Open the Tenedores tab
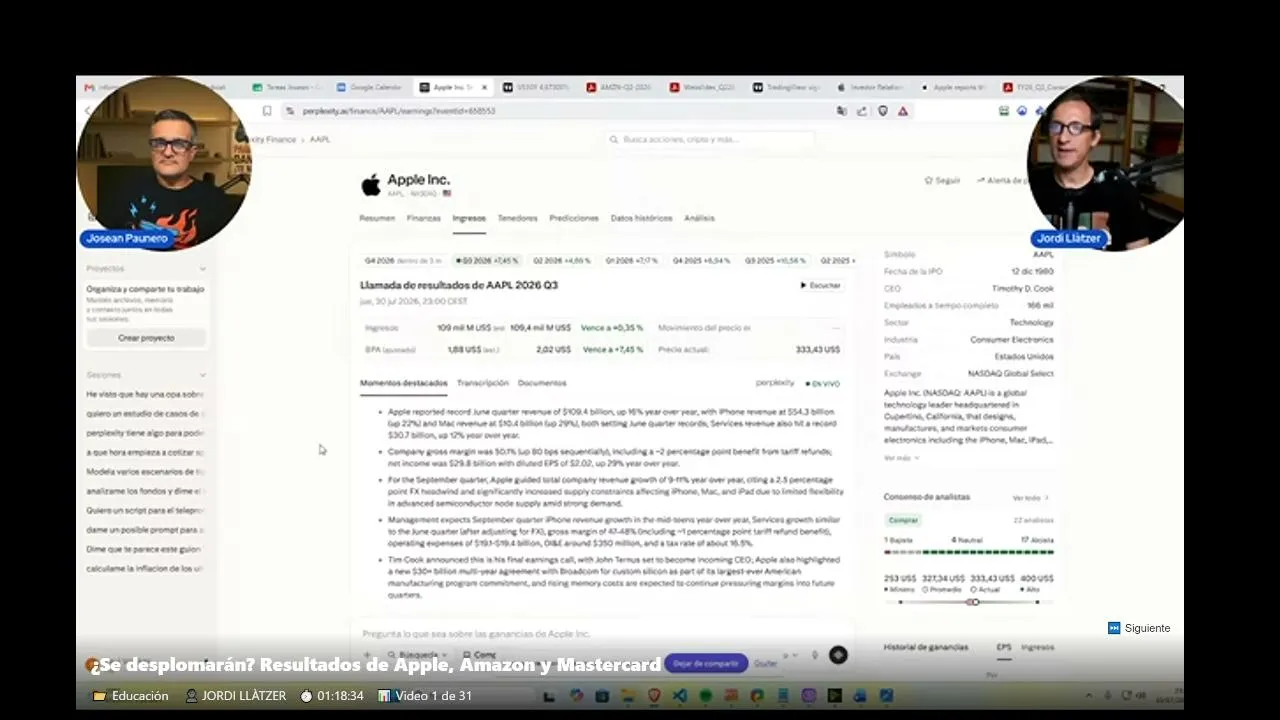This screenshot has height=720, width=1280. pyautogui.click(x=517, y=218)
